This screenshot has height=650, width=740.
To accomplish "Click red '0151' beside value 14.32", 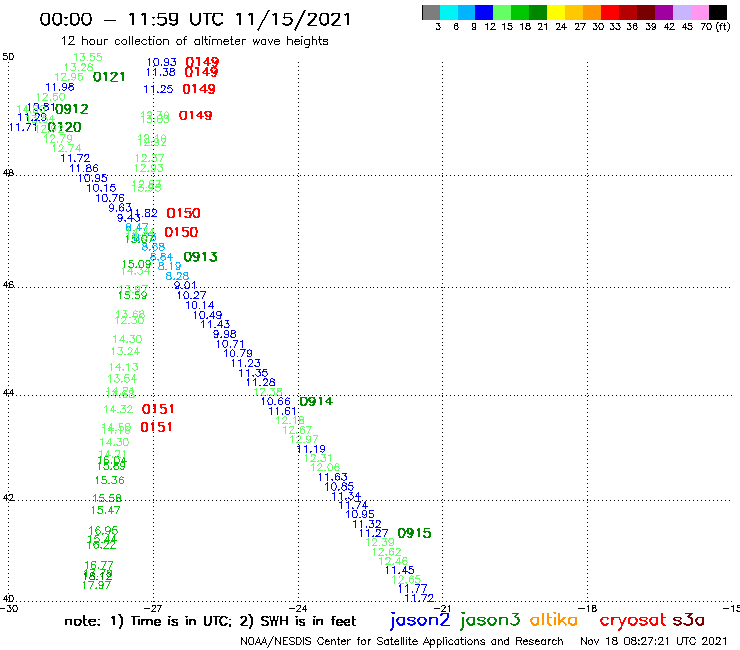I will tap(158, 409).
